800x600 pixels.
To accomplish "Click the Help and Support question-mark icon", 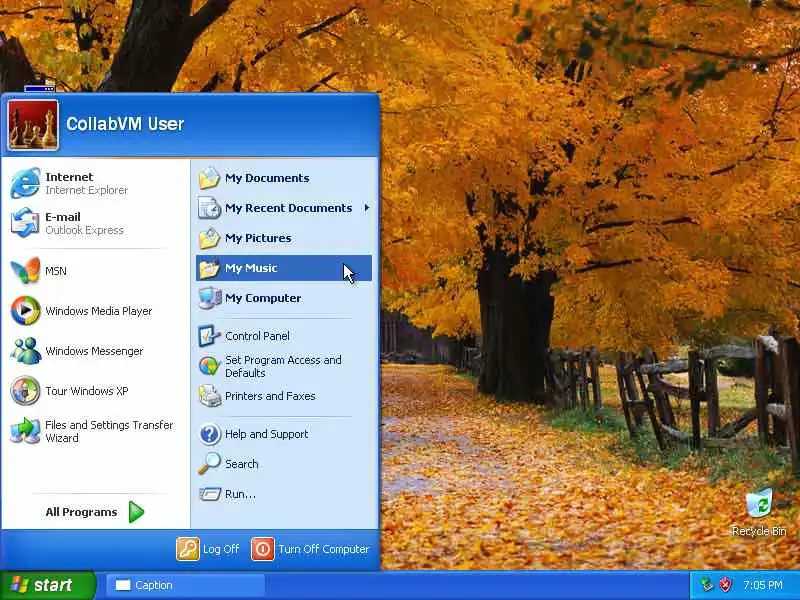I will [209, 434].
